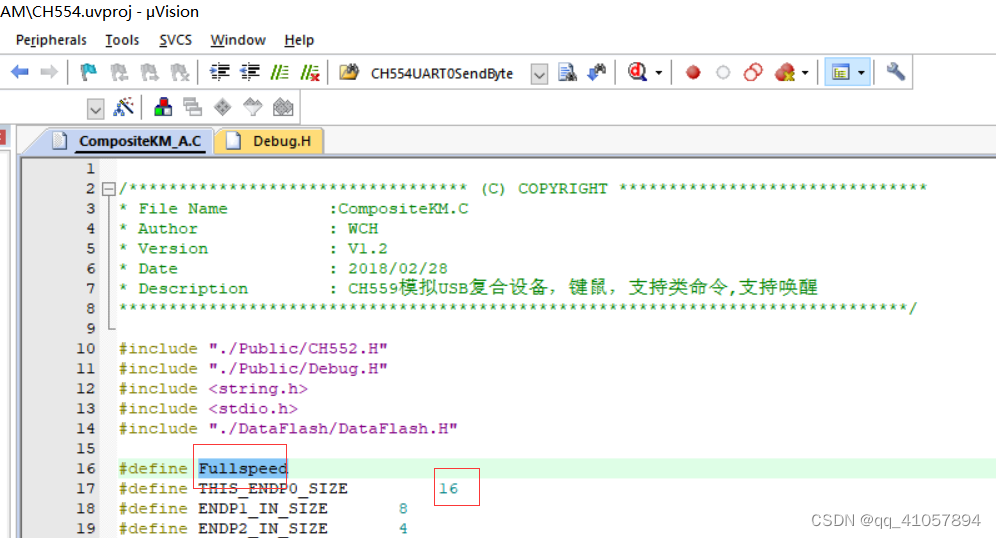The image size is (996, 538).
Task: Clear all bookmarks icon
Action: pos(180,72)
